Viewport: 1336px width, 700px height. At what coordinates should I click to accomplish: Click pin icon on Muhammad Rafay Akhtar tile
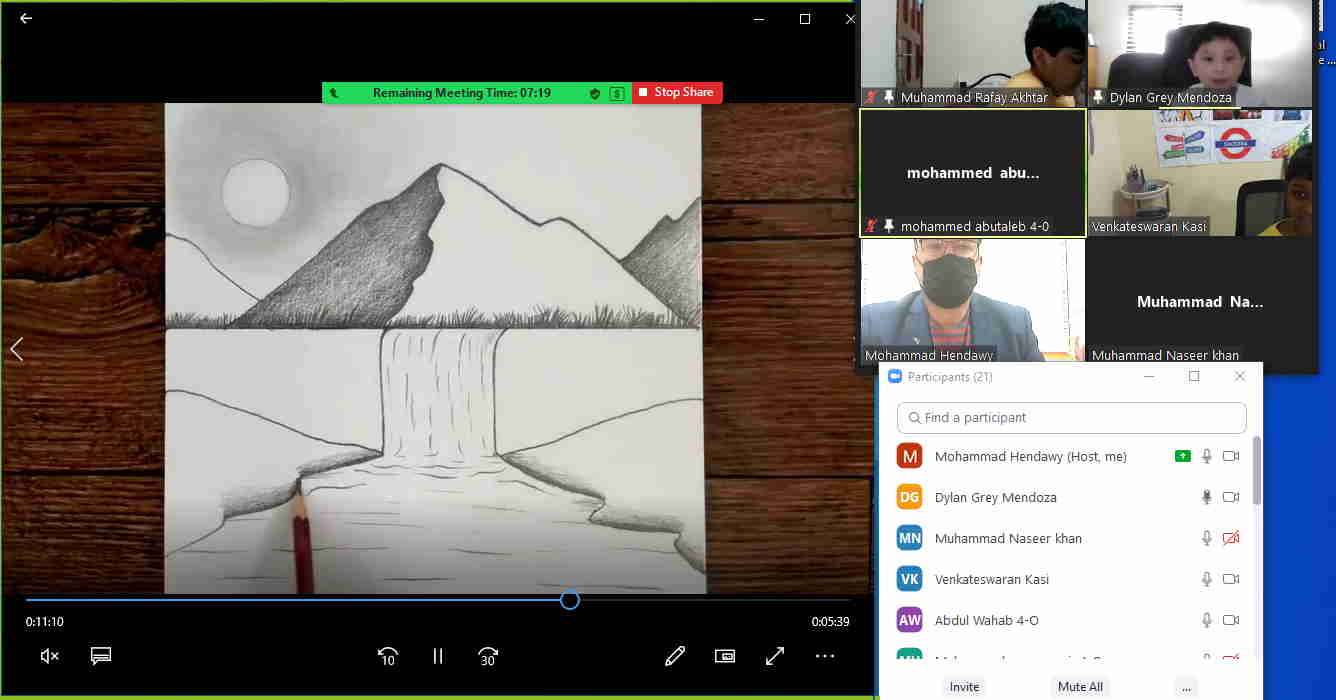889,97
